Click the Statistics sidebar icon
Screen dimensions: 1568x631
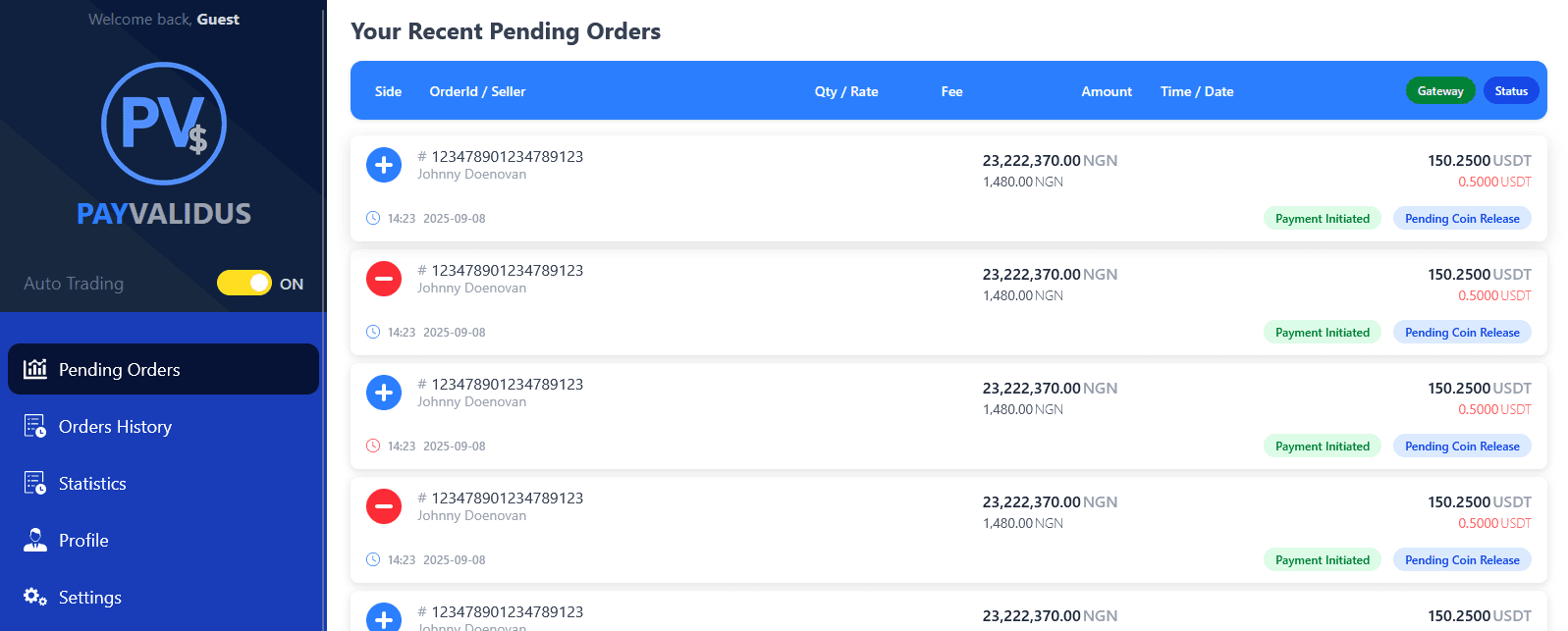(35, 483)
